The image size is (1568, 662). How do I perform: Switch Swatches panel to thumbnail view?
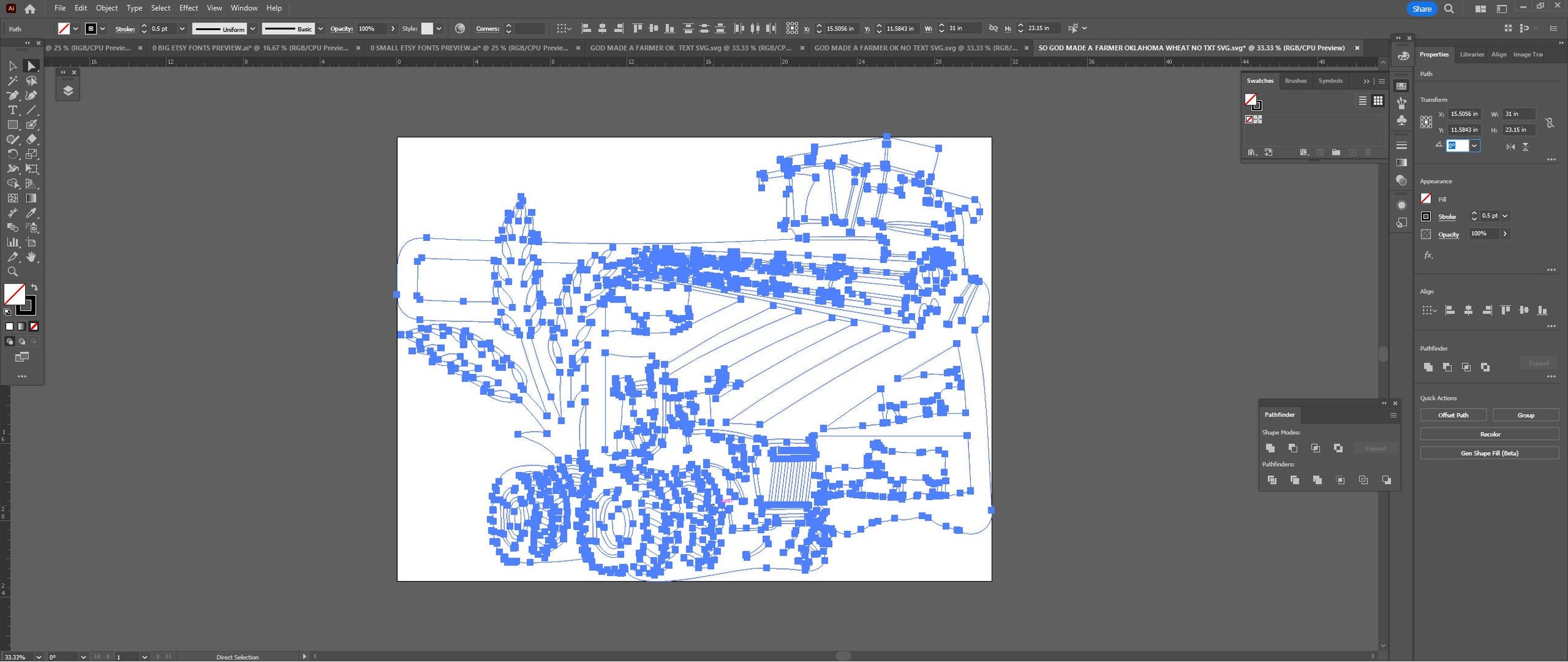click(1378, 101)
